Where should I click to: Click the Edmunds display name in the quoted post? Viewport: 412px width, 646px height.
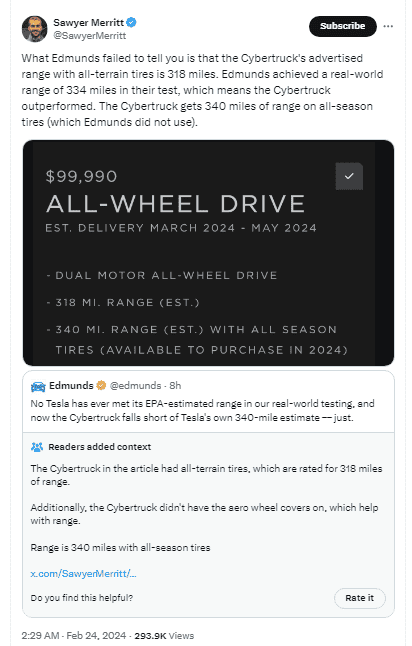click(71, 386)
